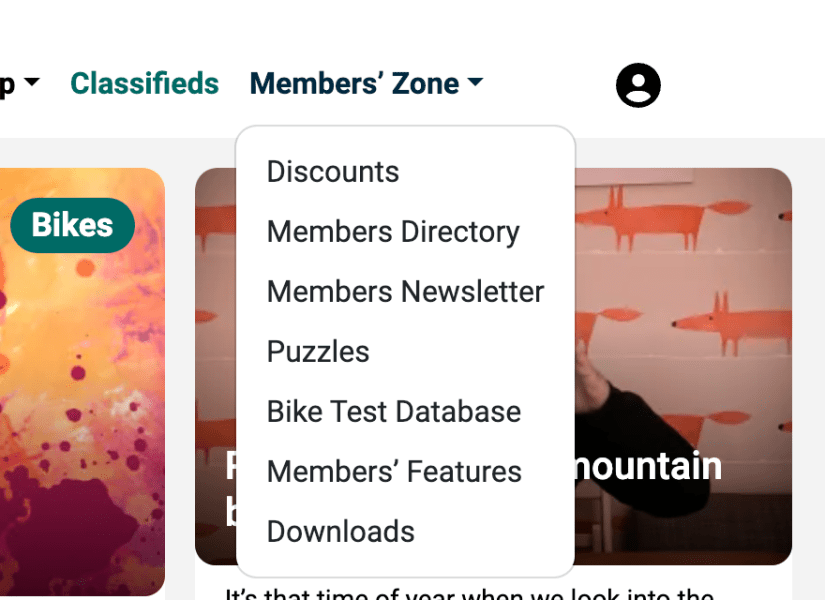Viewport: 825px width, 600px height.
Task: Go to Members Newsletter
Action: [405, 292]
